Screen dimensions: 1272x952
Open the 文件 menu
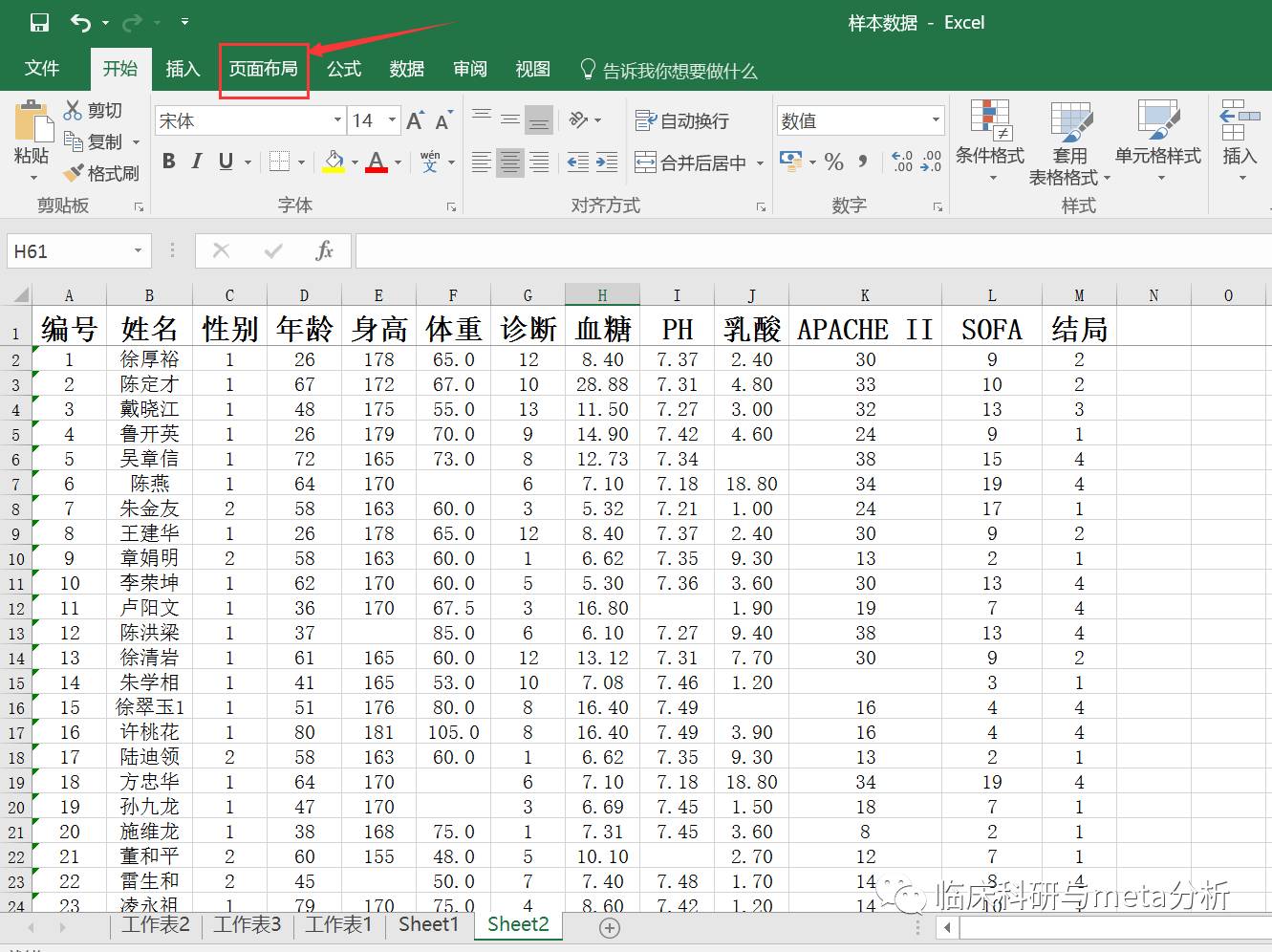[x=42, y=69]
